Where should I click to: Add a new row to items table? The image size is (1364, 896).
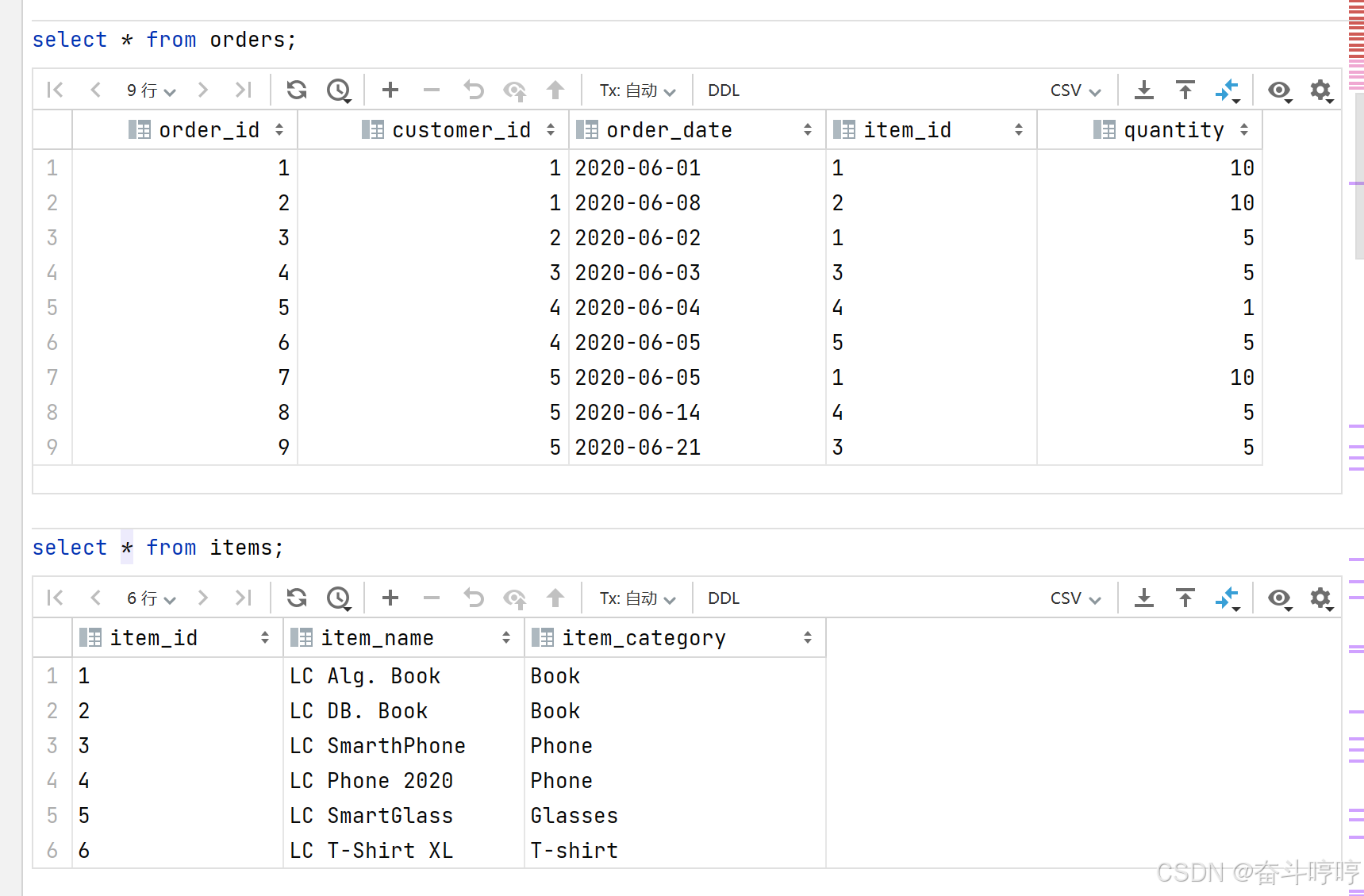(x=390, y=598)
